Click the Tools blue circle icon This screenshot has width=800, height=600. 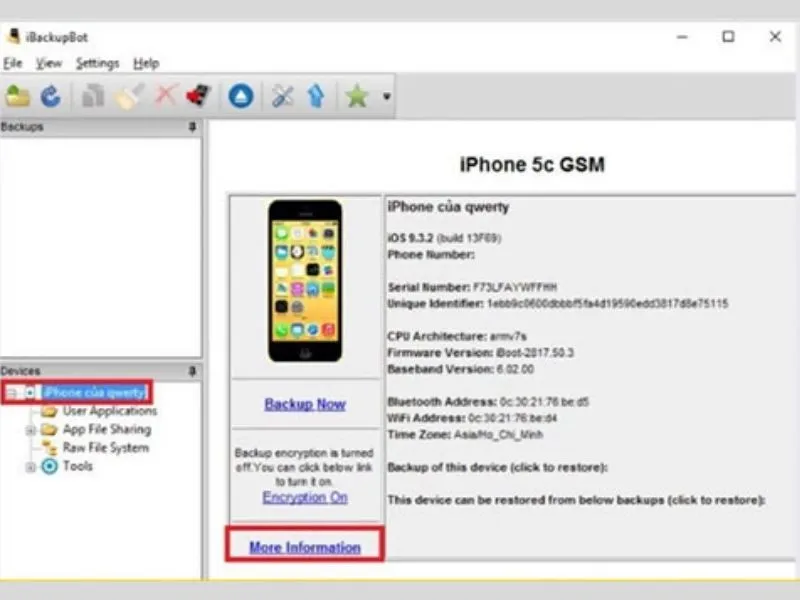pos(49,466)
